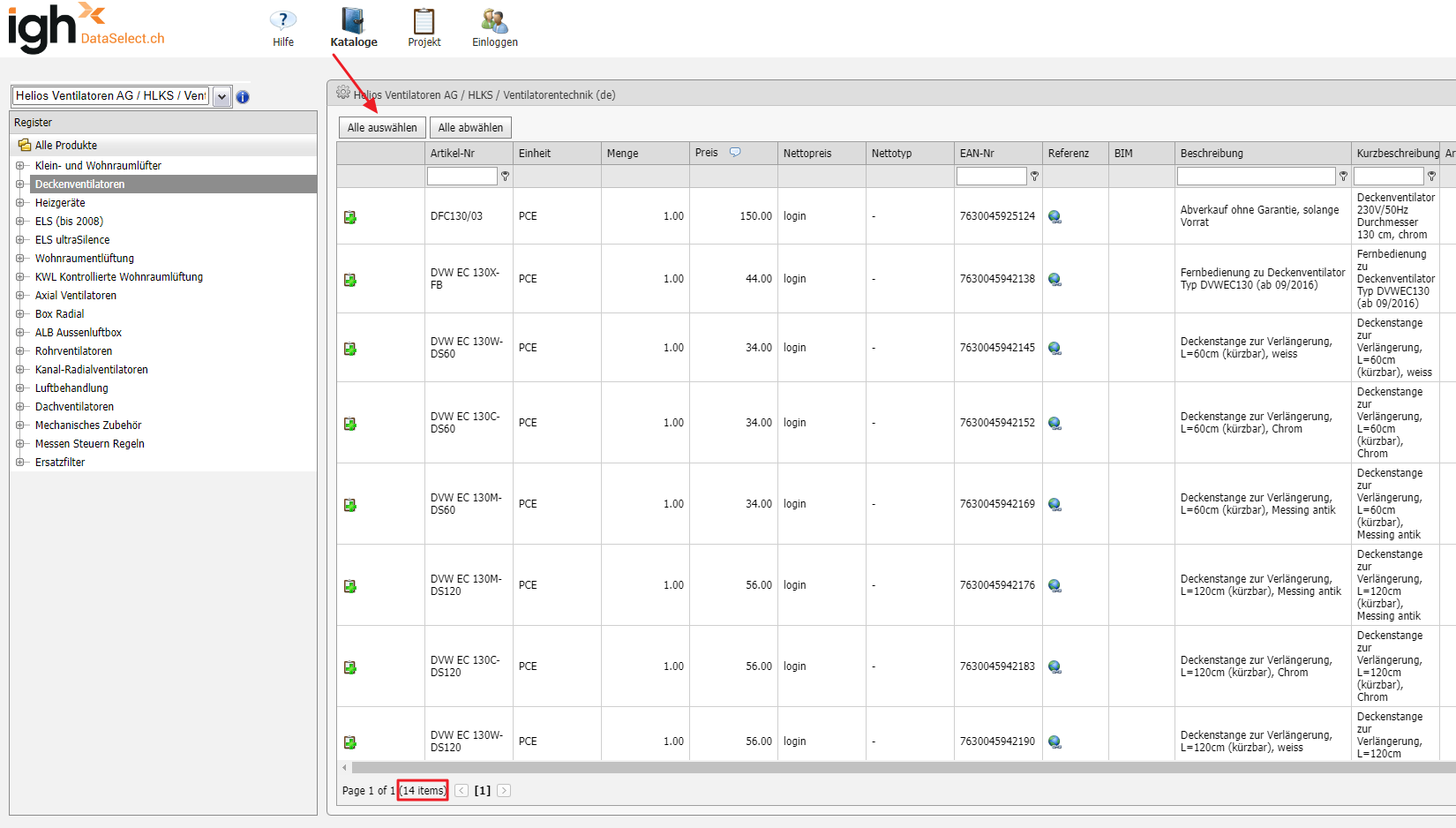The width and height of the screenshot is (1456, 828).
Task: Open Referenz globe icon for DVW EC 130M-DS60
Action: tap(1054, 505)
